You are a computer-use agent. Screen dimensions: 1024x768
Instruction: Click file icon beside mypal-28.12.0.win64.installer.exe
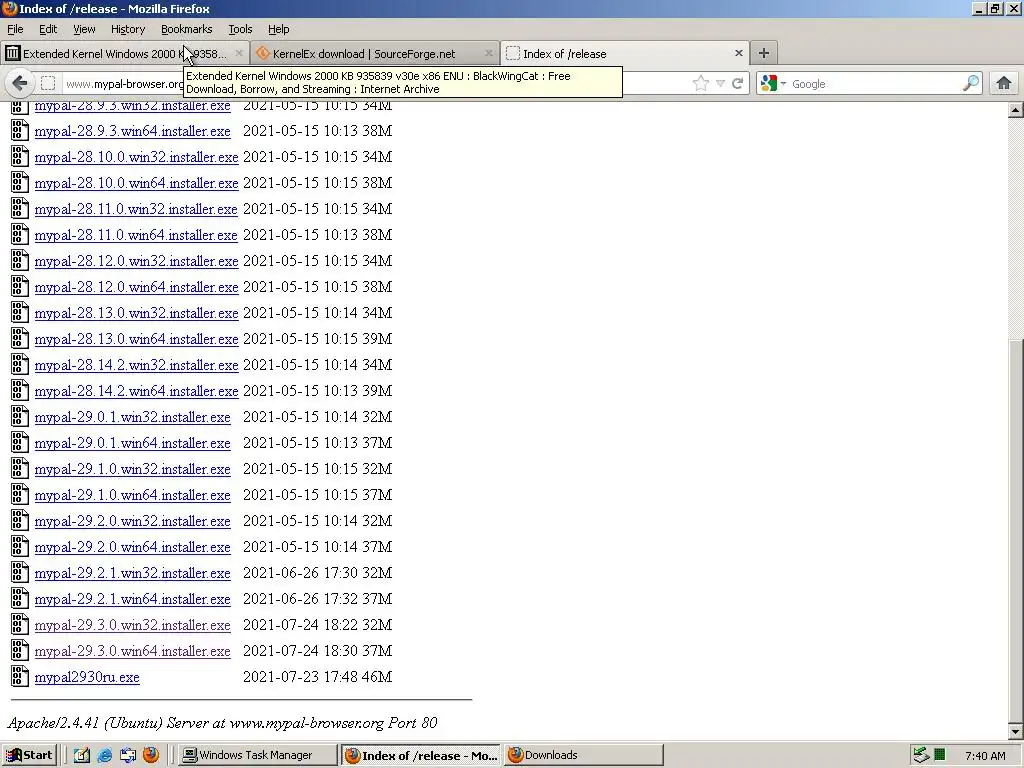pos(20,287)
